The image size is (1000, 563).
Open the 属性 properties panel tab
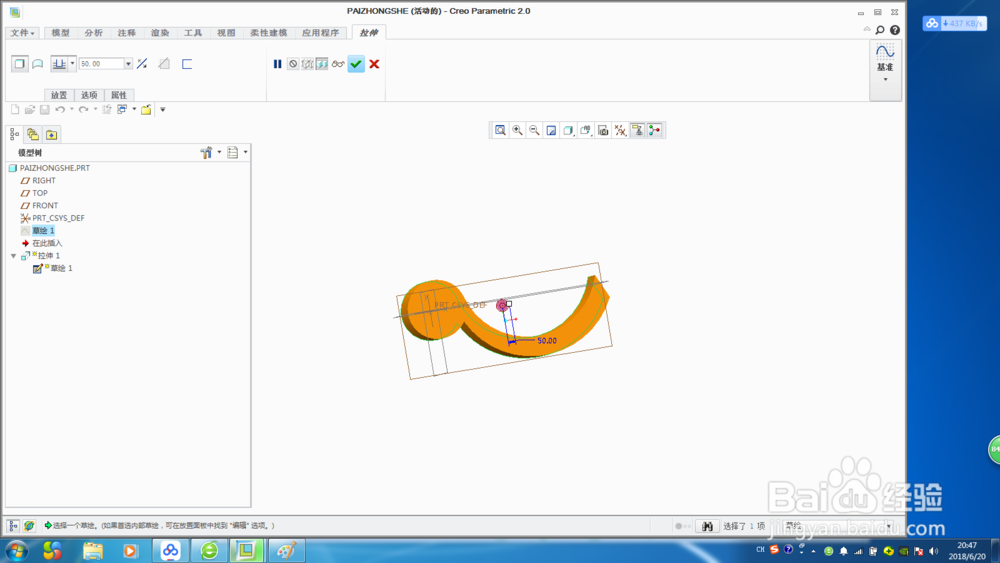click(119, 95)
